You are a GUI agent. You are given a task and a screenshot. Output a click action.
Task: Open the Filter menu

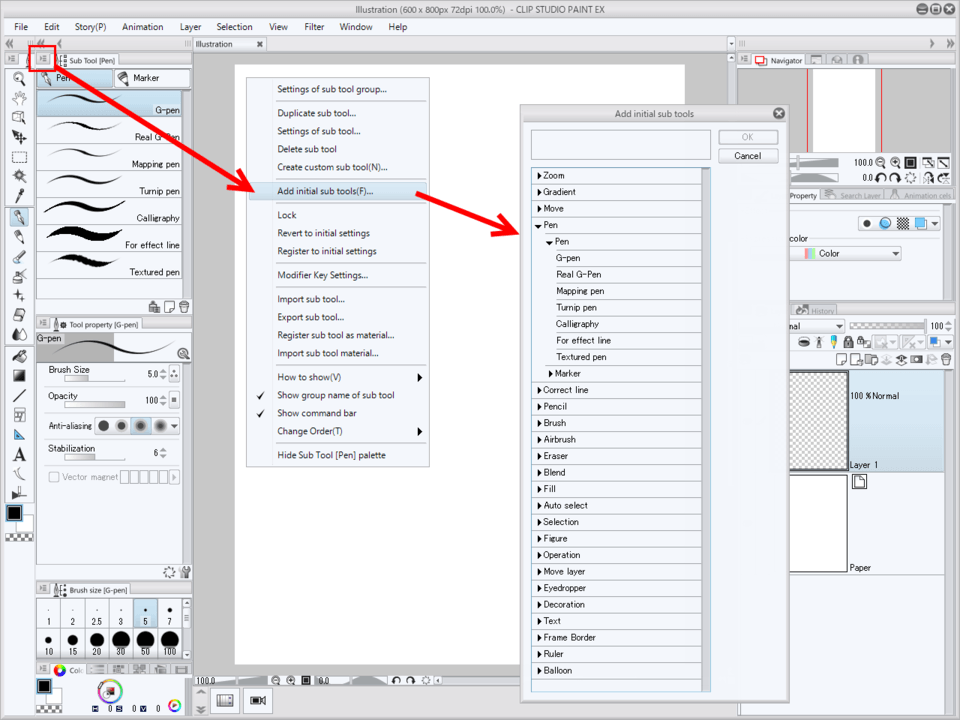click(x=314, y=27)
